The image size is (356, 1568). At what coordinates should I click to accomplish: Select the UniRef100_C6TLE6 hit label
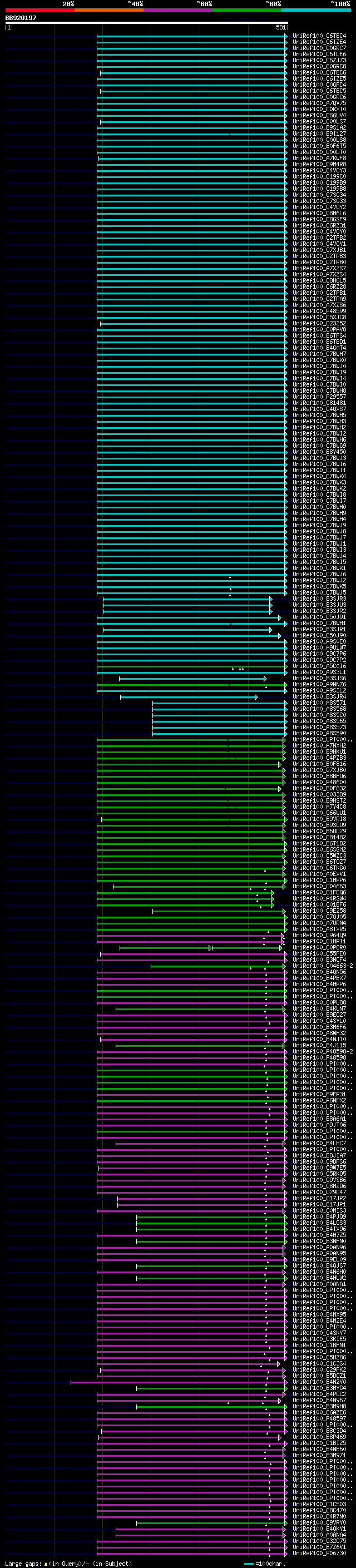(x=319, y=54)
